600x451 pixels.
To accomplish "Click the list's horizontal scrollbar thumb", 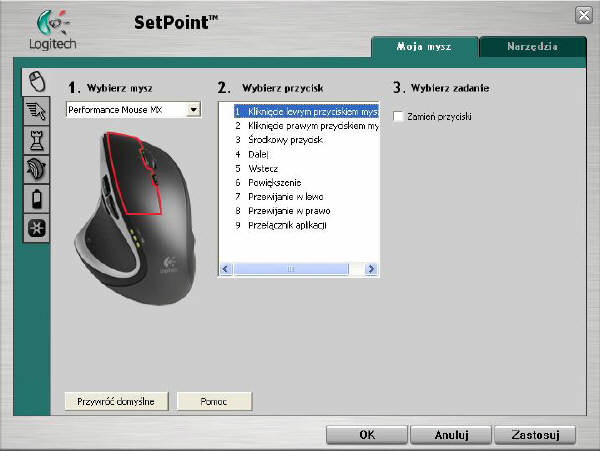I will [x=291, y=269].
